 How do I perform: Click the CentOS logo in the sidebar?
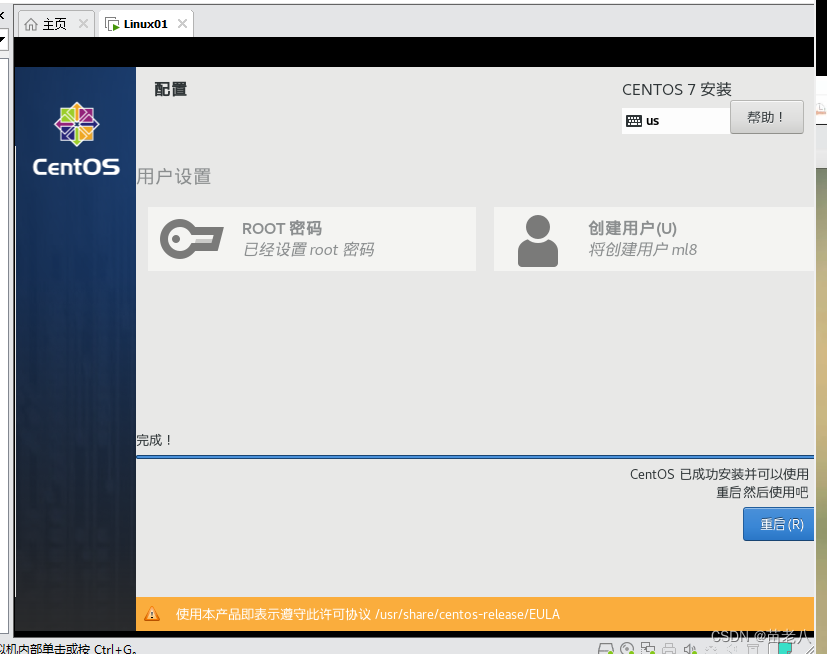(x=76, y=139)
